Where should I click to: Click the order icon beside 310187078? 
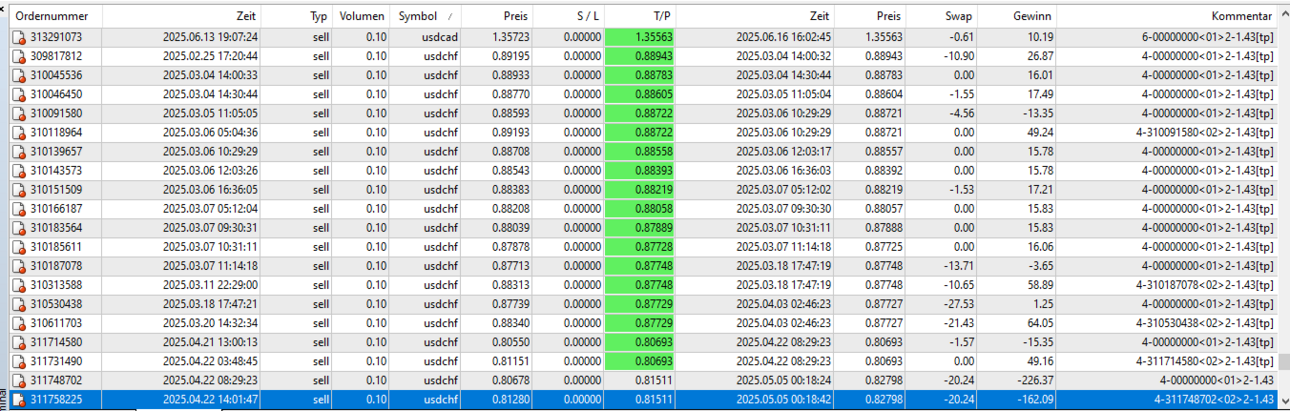coord(19,266)
